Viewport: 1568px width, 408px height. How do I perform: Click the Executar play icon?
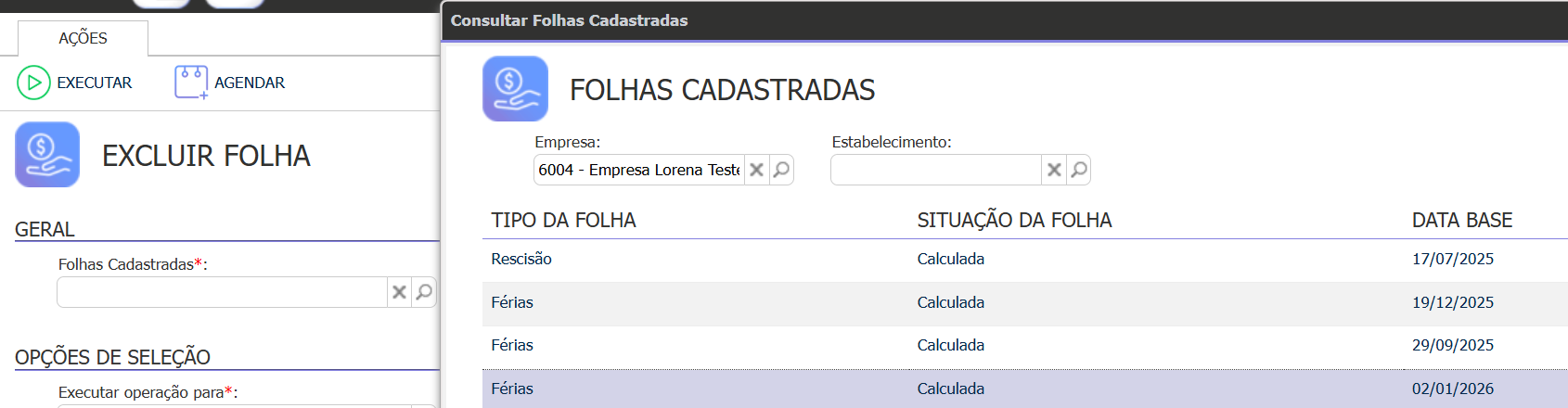click(33, 83)
